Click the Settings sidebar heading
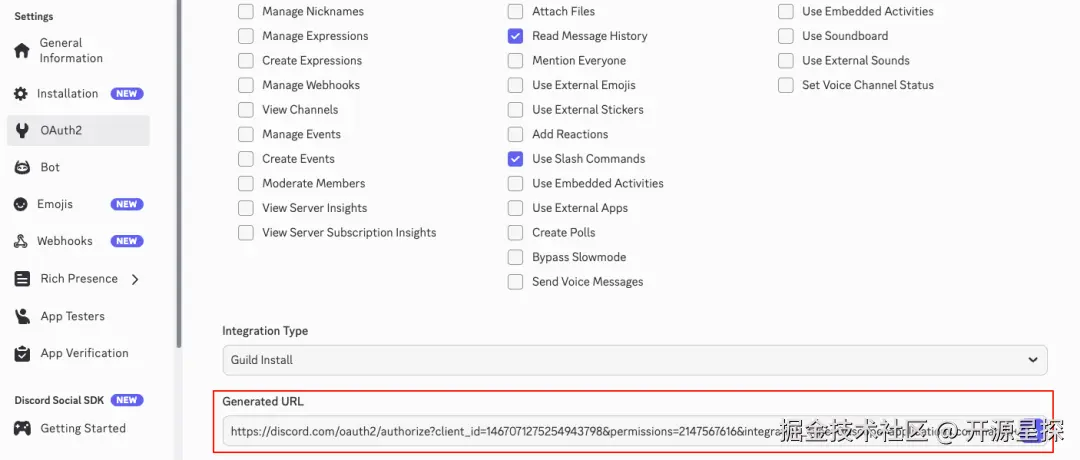 tap(34, 17)
